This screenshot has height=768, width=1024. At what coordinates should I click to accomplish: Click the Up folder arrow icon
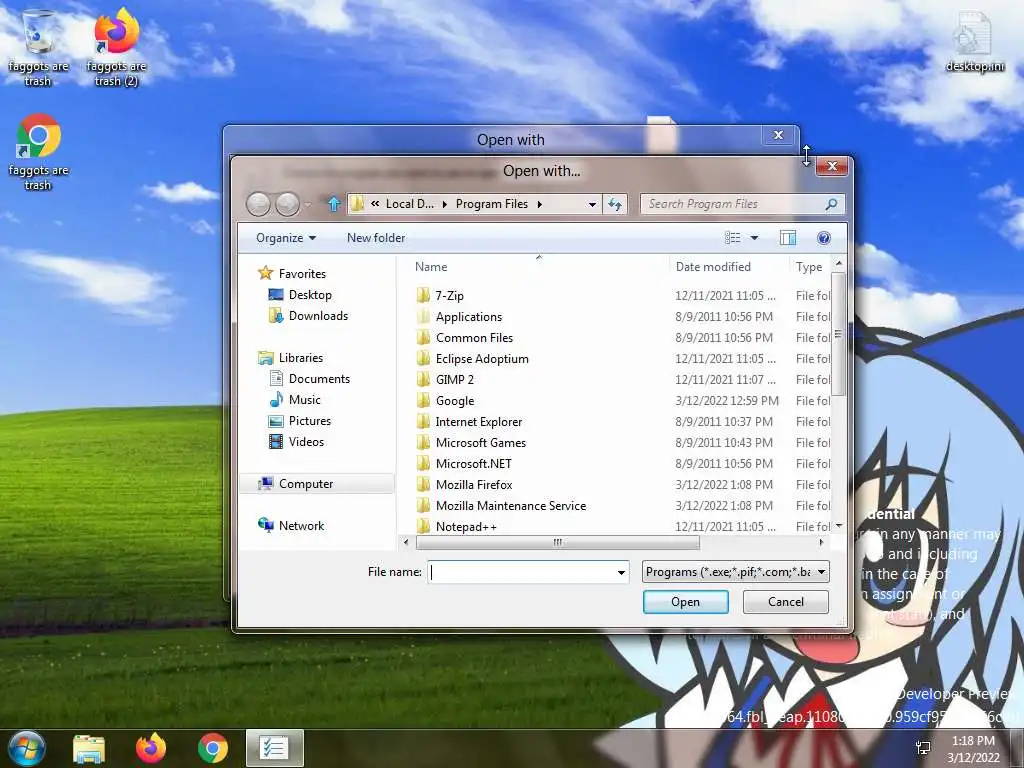click(334, 204)
